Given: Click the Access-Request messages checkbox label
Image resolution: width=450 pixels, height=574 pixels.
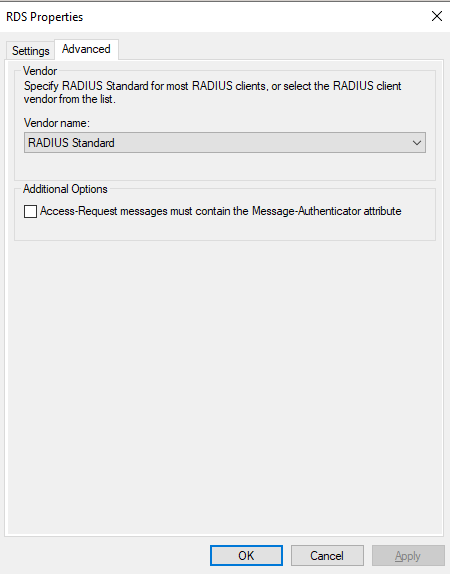Looking at the screenshot, I should pos(220,211).
